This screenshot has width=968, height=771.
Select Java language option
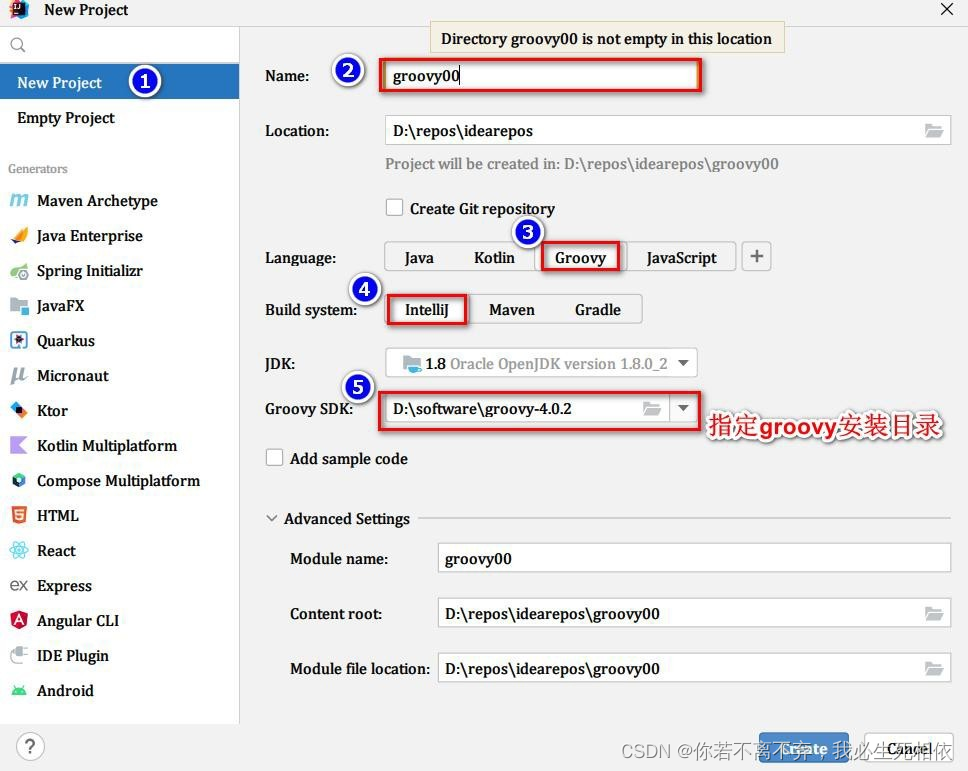tap(419, 257)
